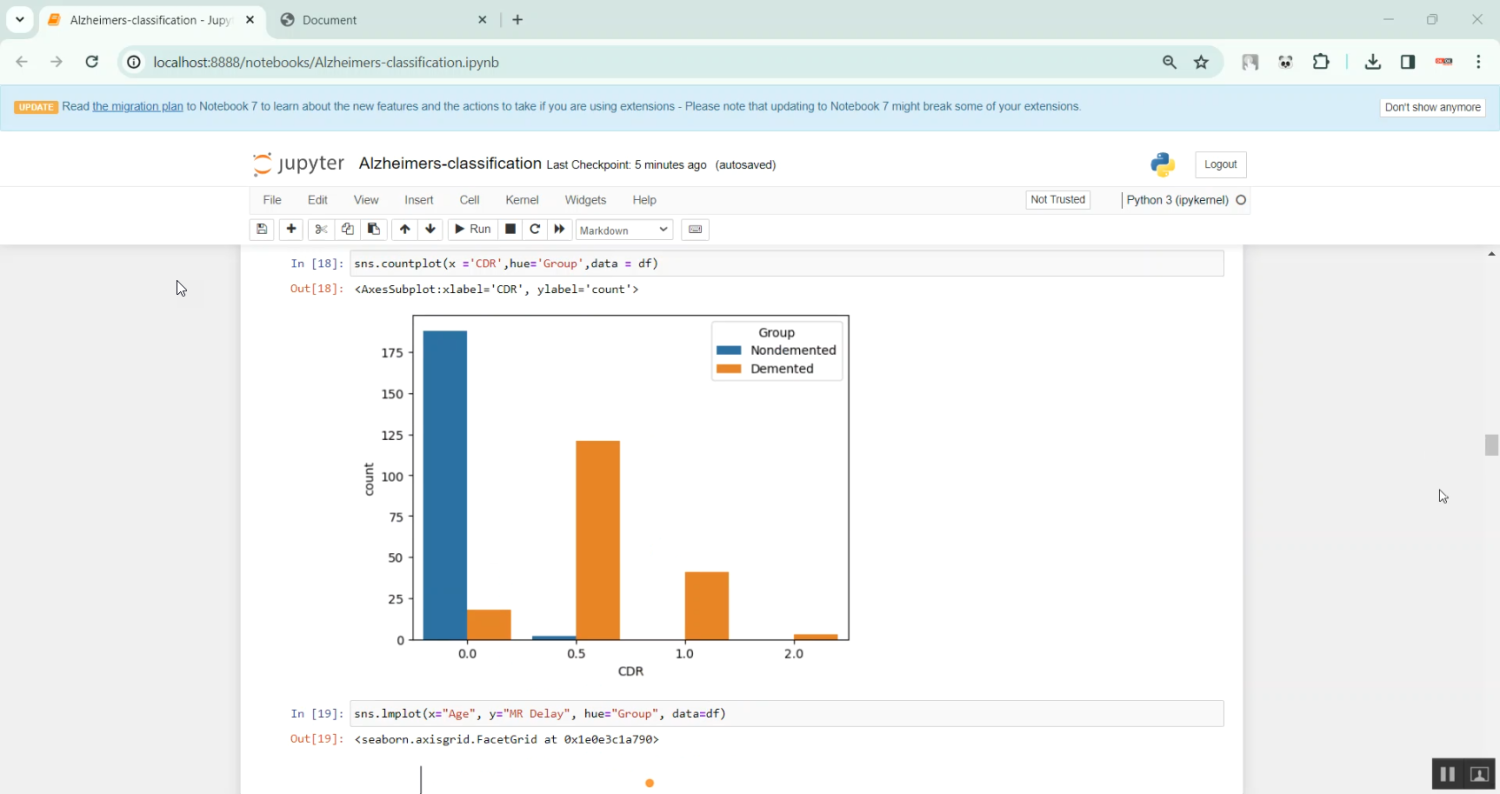Interrupt the kernel with the stop icon
This screenshot has height=794, width=1500.
510,229
